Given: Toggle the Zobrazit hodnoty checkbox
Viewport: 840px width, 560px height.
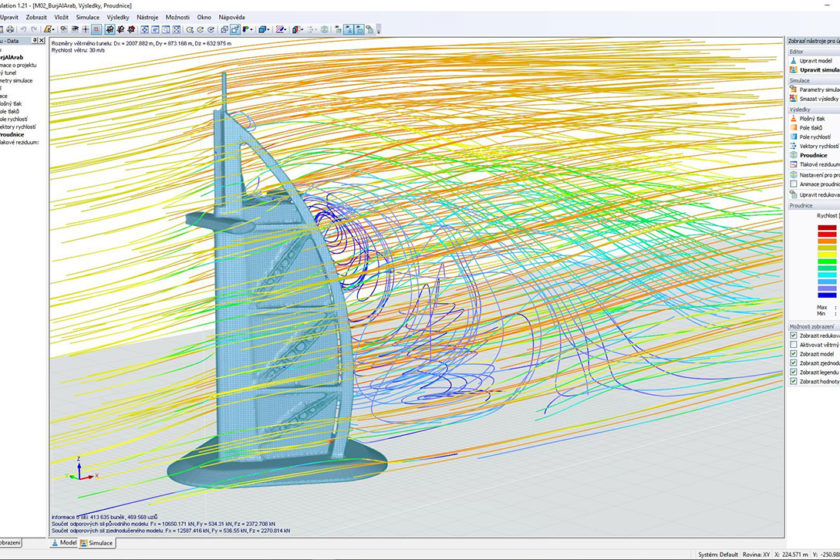Looking at the screenshot, I should point(793,381).
